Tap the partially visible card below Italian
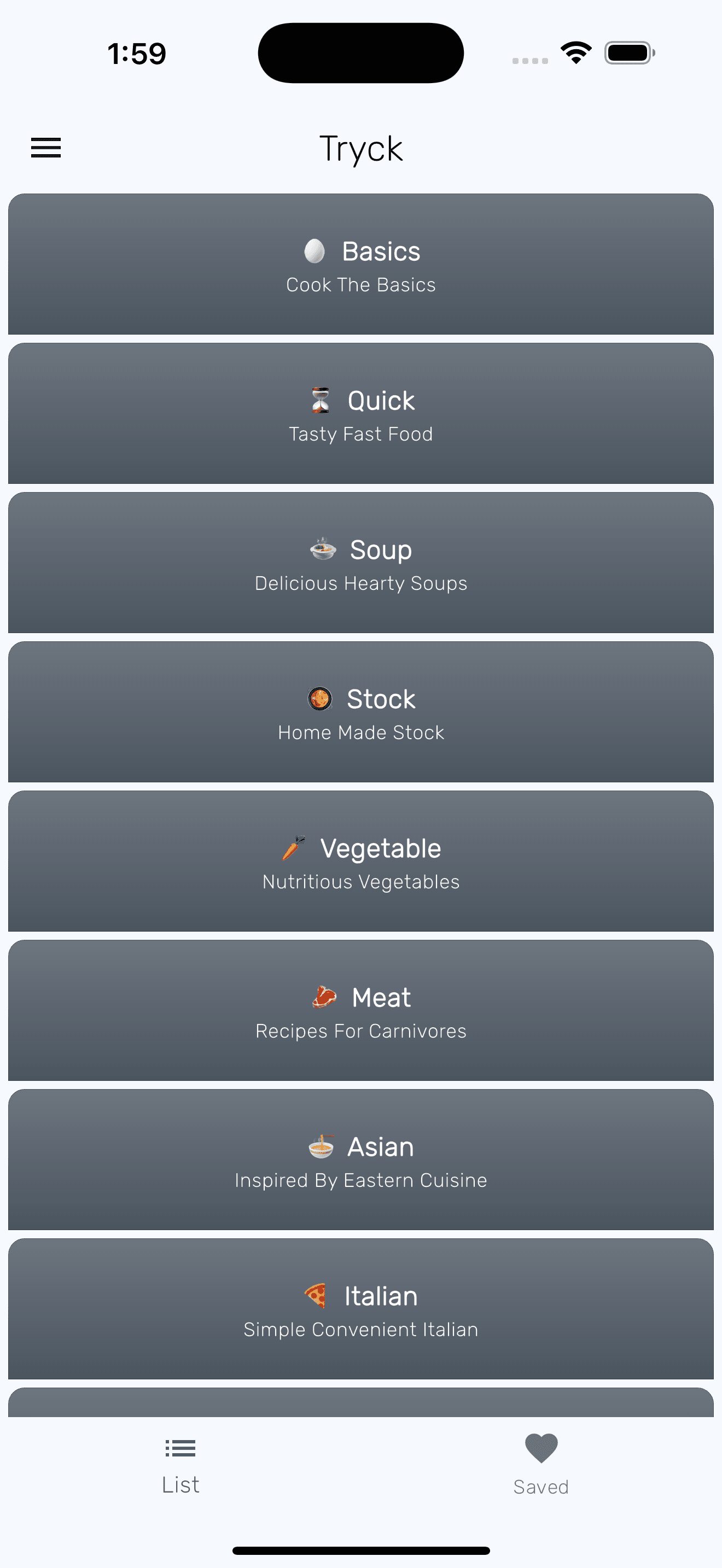Screen dimensions: 722x1568 point(361,1402)
